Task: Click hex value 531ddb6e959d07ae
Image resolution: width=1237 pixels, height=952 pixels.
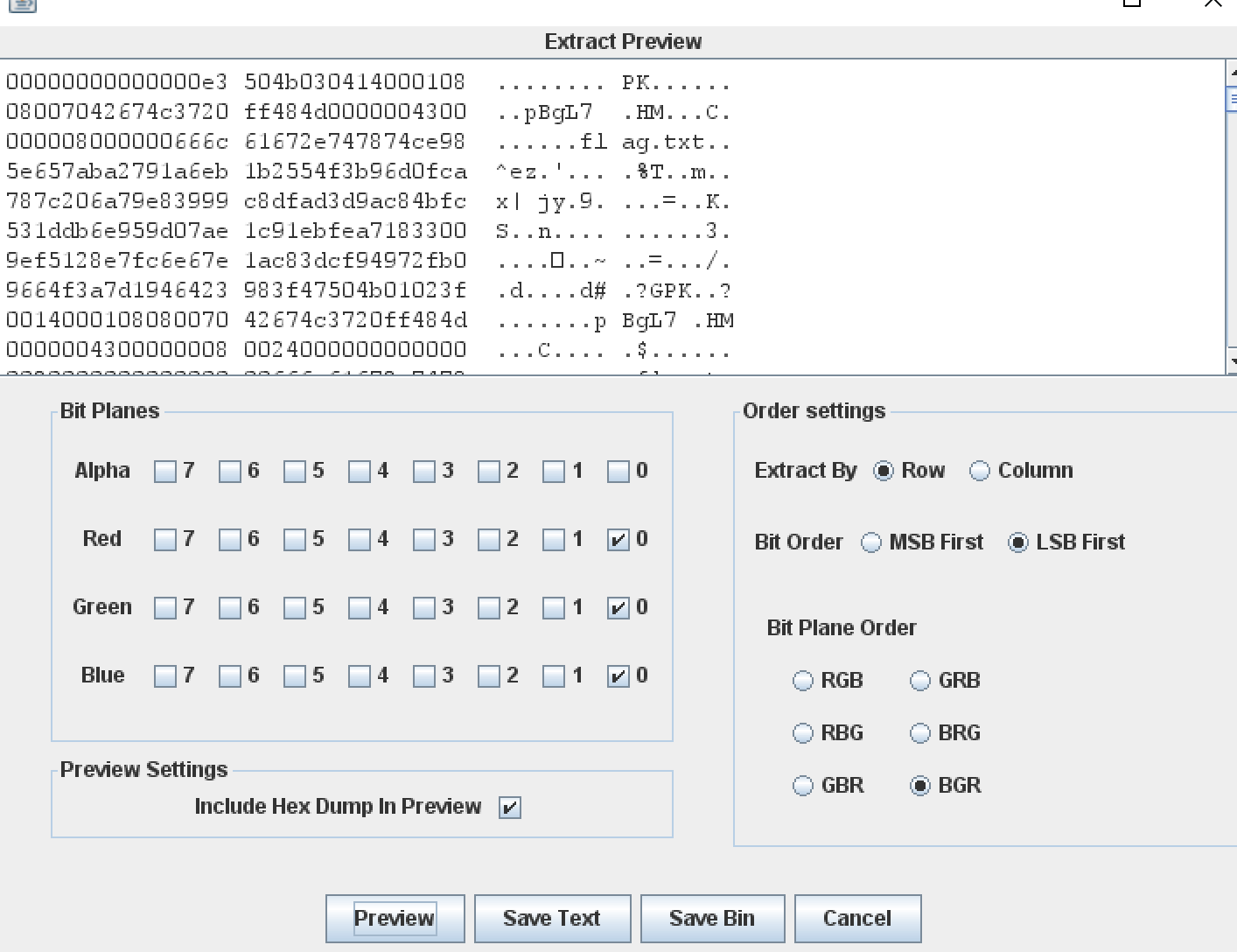Action: [117, 231]
